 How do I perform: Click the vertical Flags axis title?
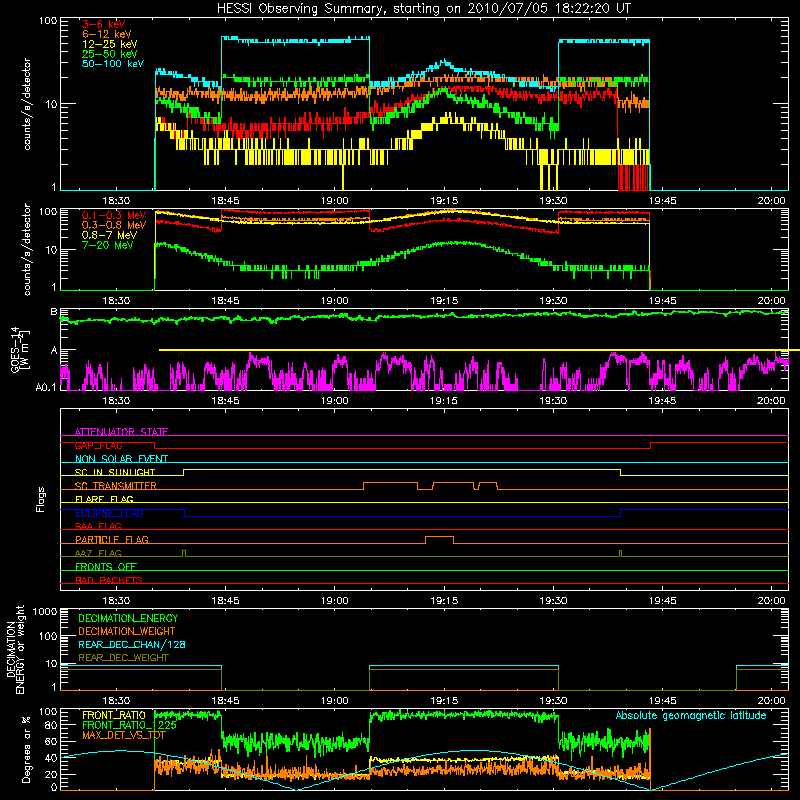click(x=41, y=499)
